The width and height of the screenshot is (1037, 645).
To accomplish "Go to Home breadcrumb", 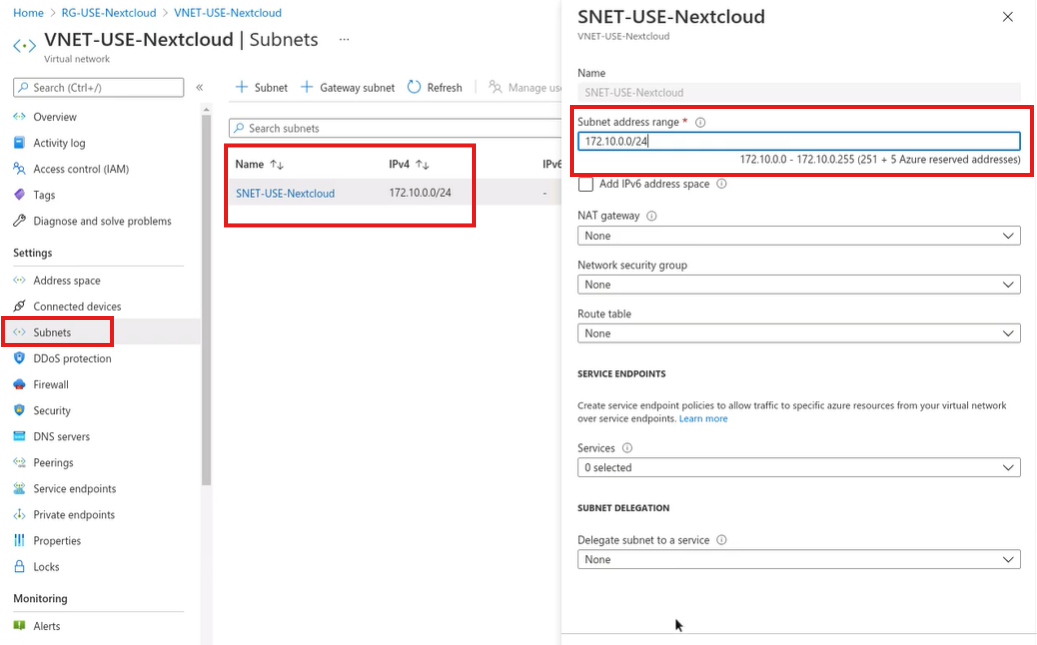I will [28, 13].
